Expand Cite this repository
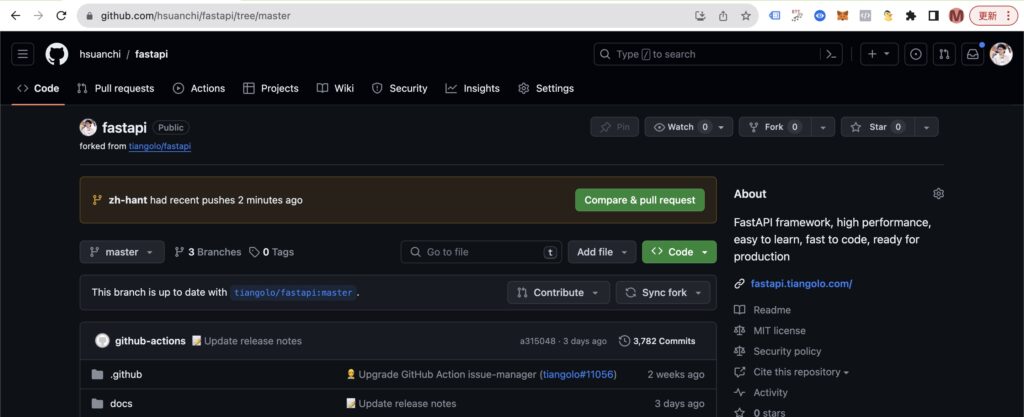The height and width of the screenshot is (417, 1024). (x=801, y=372)
